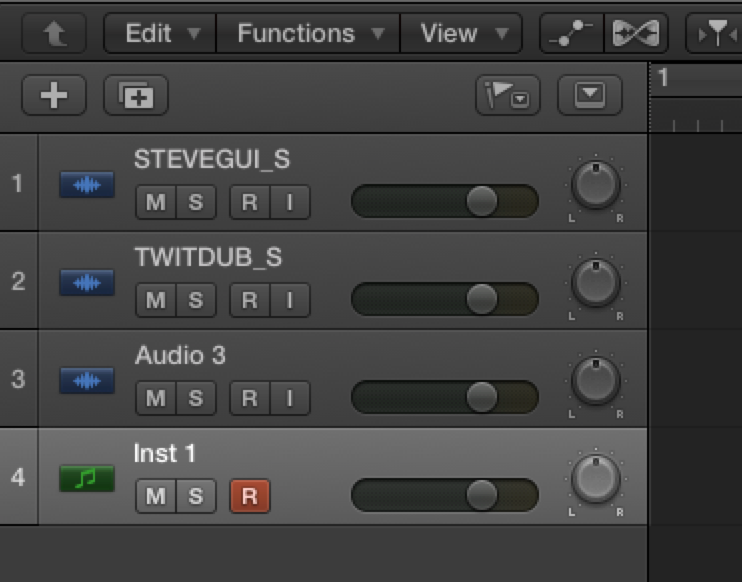Solo the TWITDUB_S track
Viewport: 742px width, 582px height.
click(x=196, y=300)
